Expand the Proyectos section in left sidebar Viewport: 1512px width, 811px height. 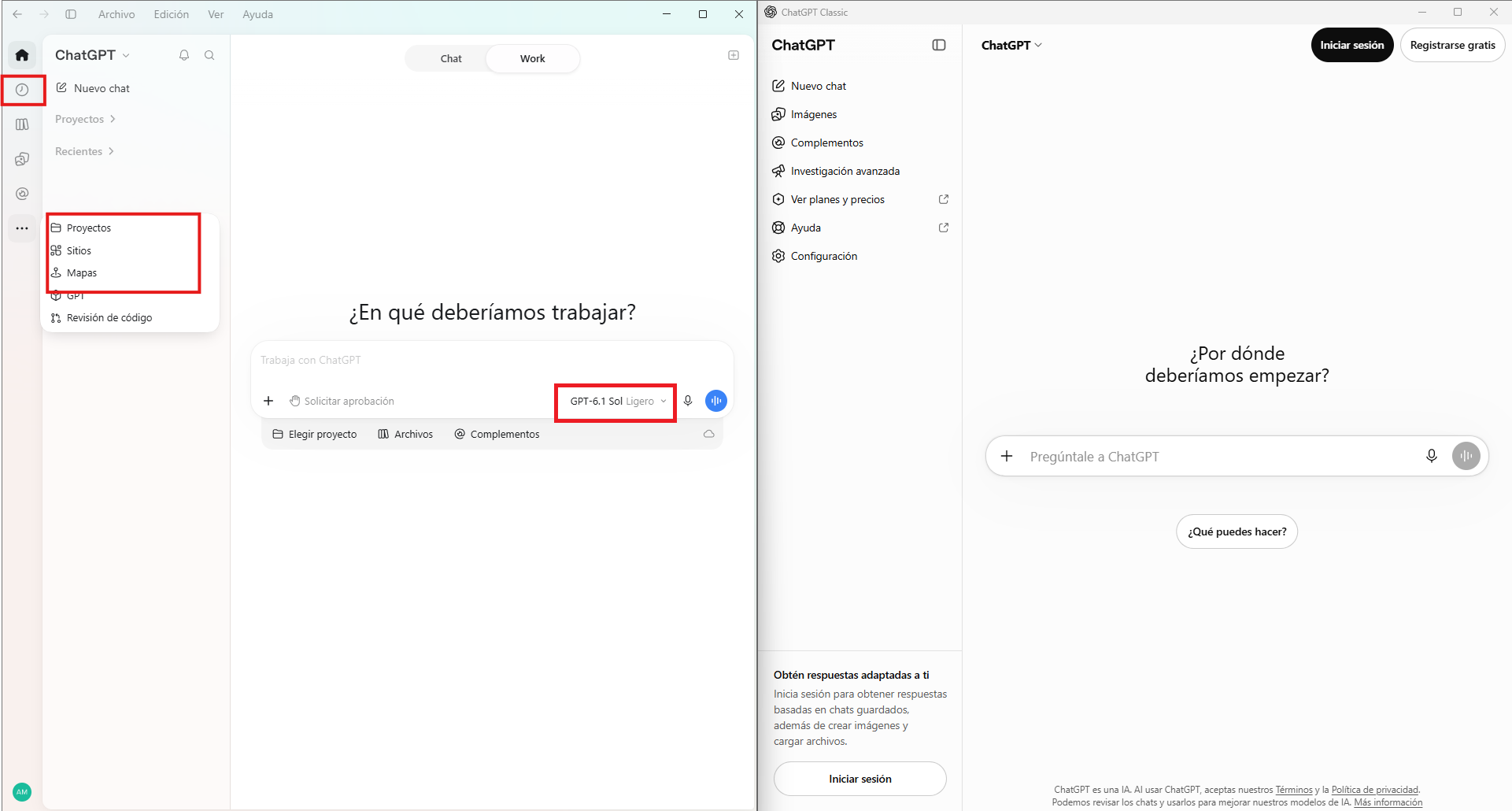point(86,119)
